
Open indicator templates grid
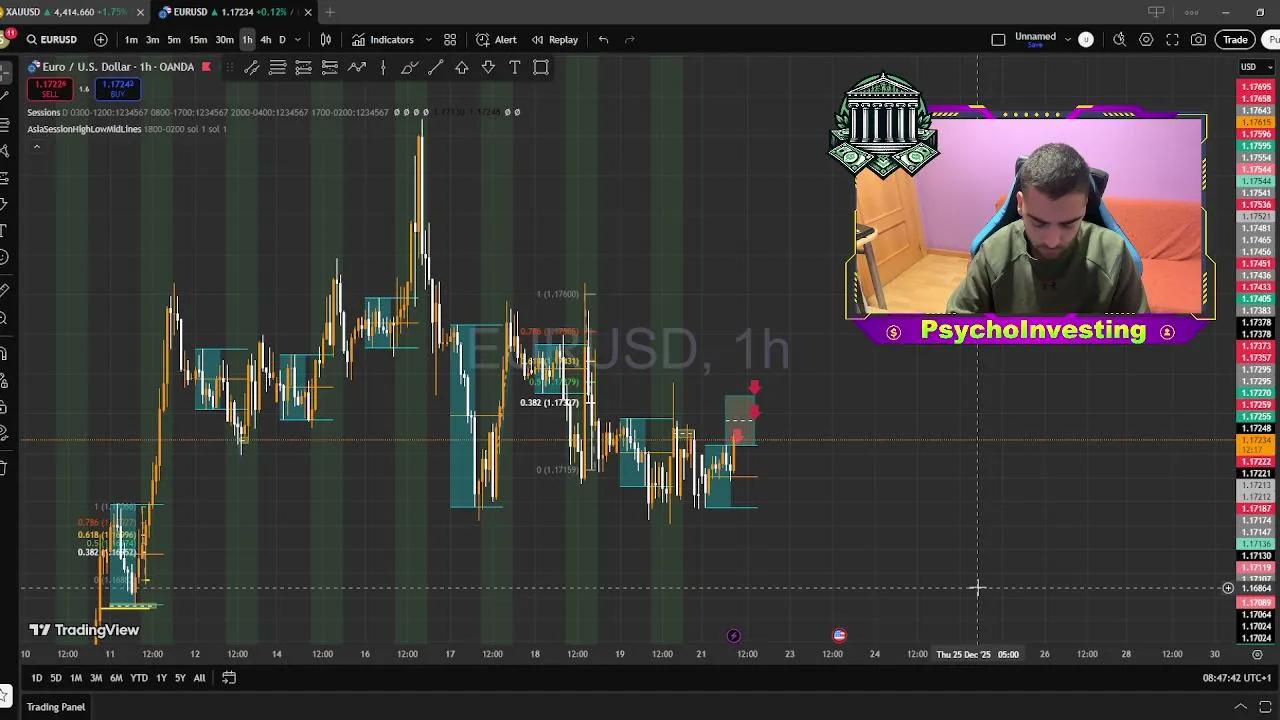450,40
